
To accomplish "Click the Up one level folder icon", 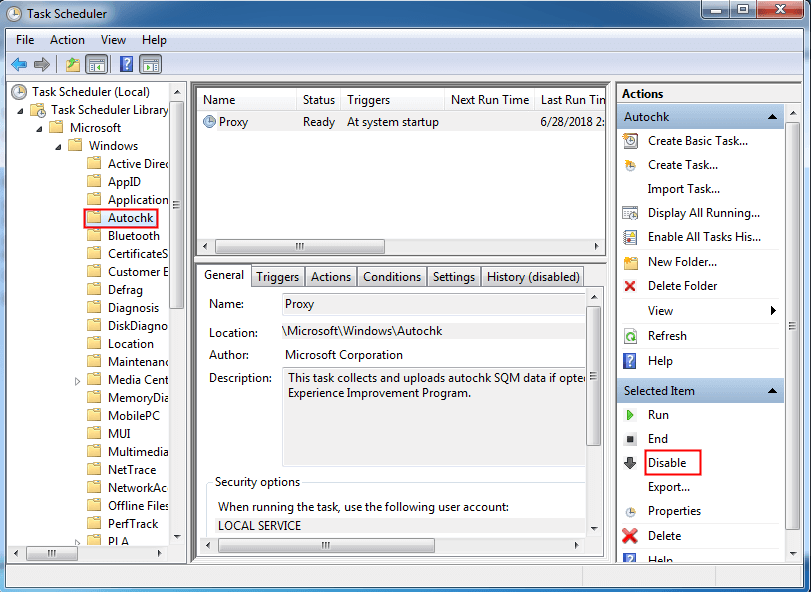I will 73,65.
